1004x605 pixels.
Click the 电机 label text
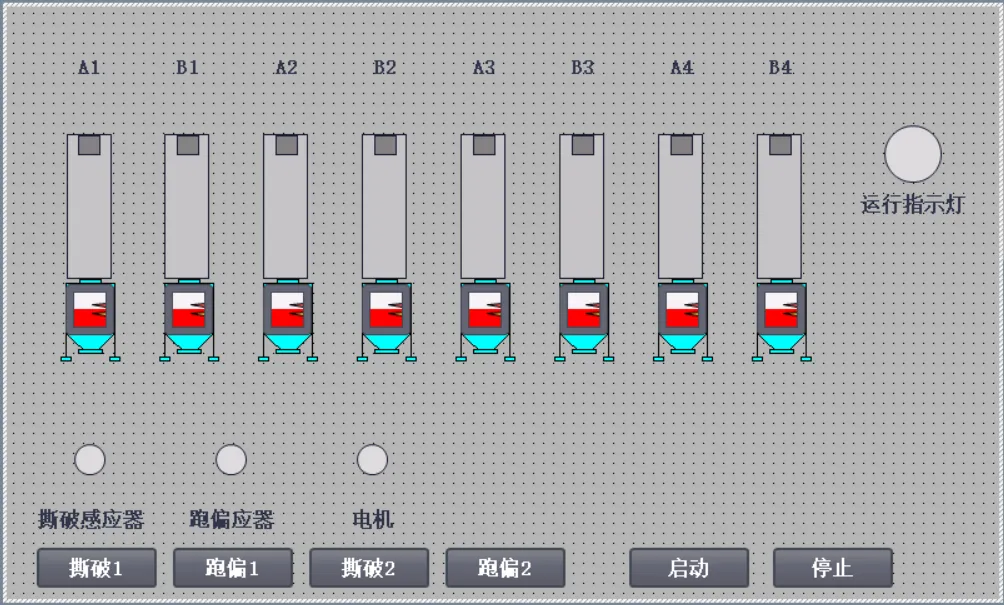[x=373, y=519]
